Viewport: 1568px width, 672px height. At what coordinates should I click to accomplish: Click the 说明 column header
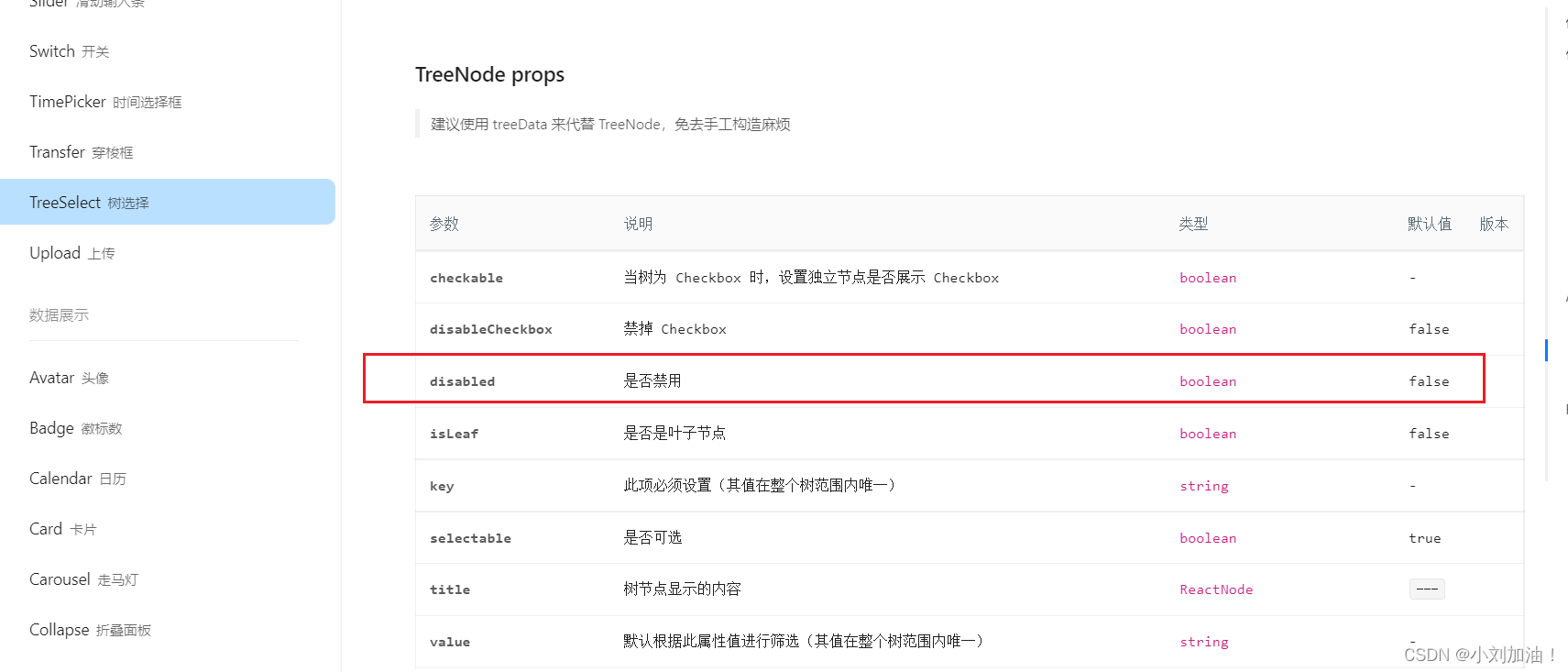(x=639, y=224)
